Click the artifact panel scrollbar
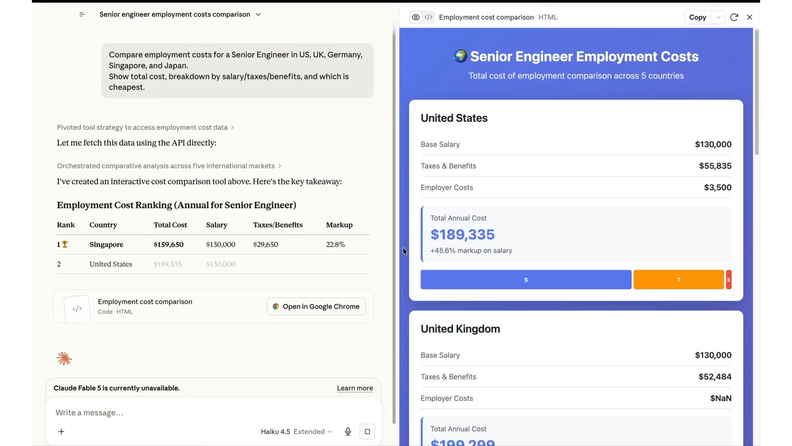 pos(756,92)
